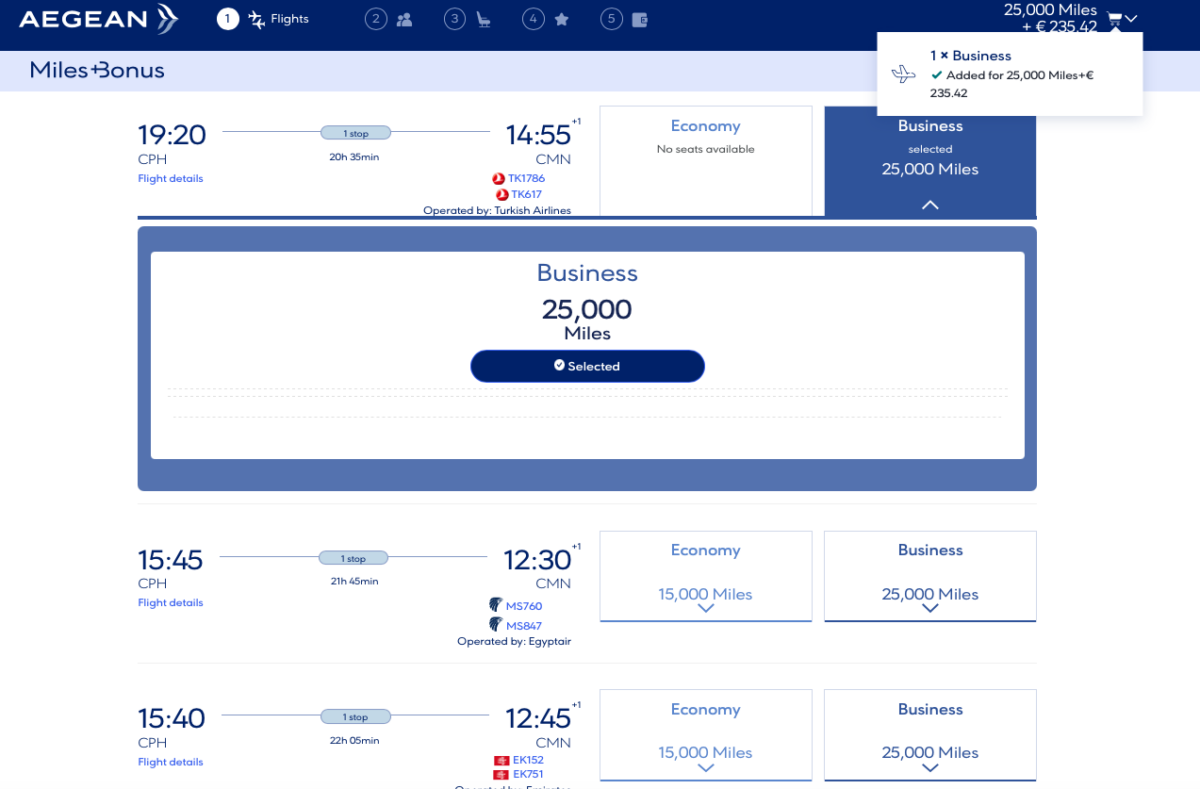
Task: Click '1 × Business' in cart popup
Action: point(970,56)
